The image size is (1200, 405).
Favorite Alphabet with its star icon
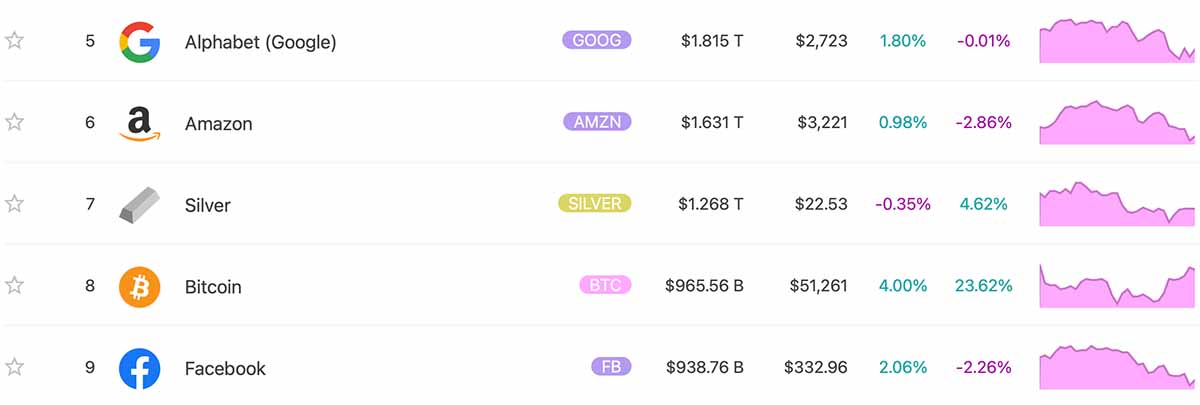click(15, 41)
